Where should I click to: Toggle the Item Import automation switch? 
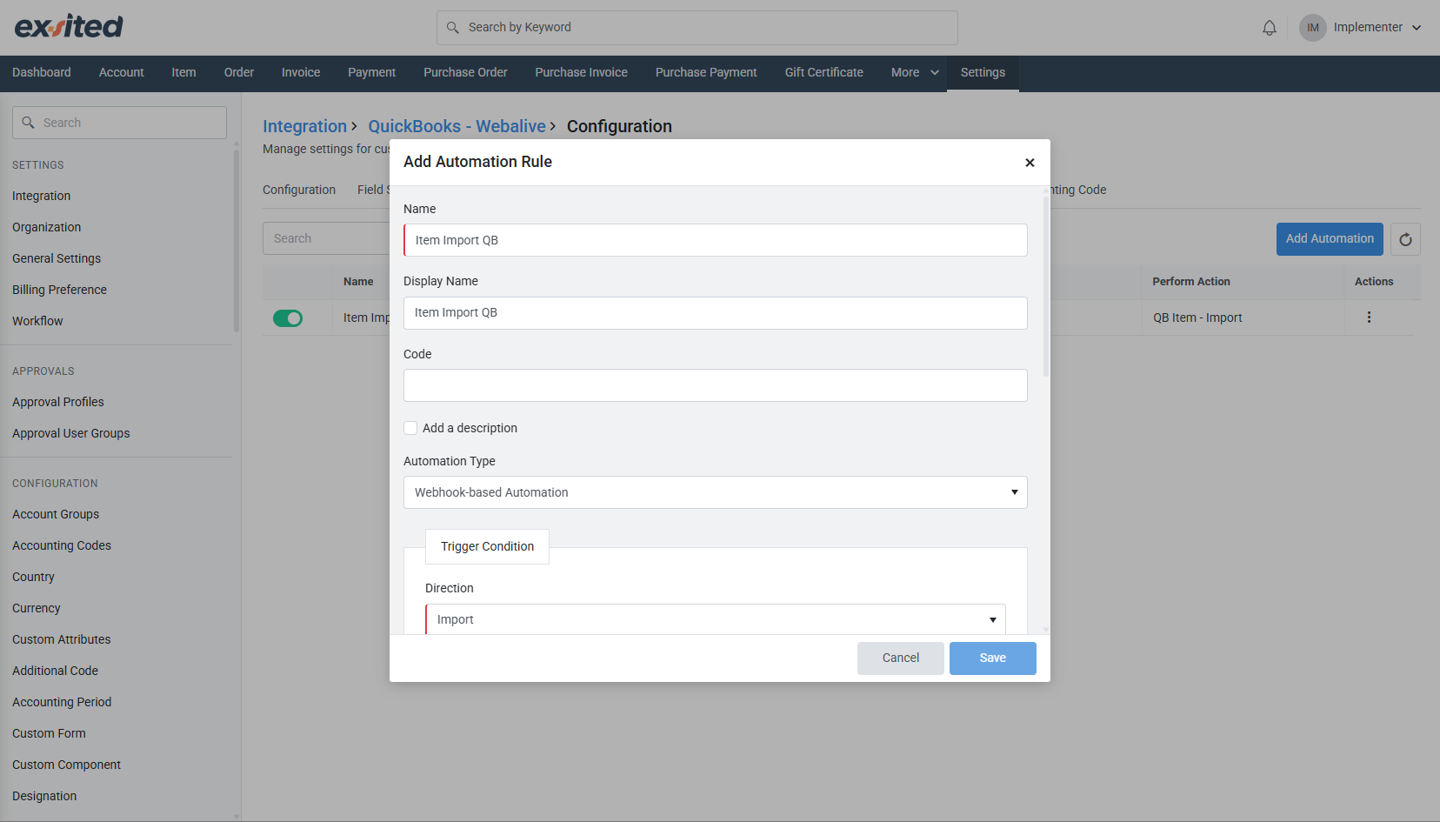coord(288,318)
